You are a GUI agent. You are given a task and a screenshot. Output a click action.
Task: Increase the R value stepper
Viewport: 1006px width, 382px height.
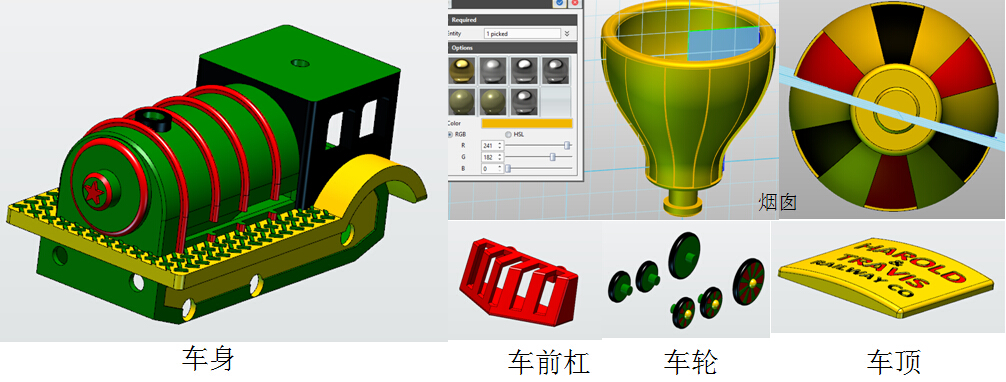point(500,144)
